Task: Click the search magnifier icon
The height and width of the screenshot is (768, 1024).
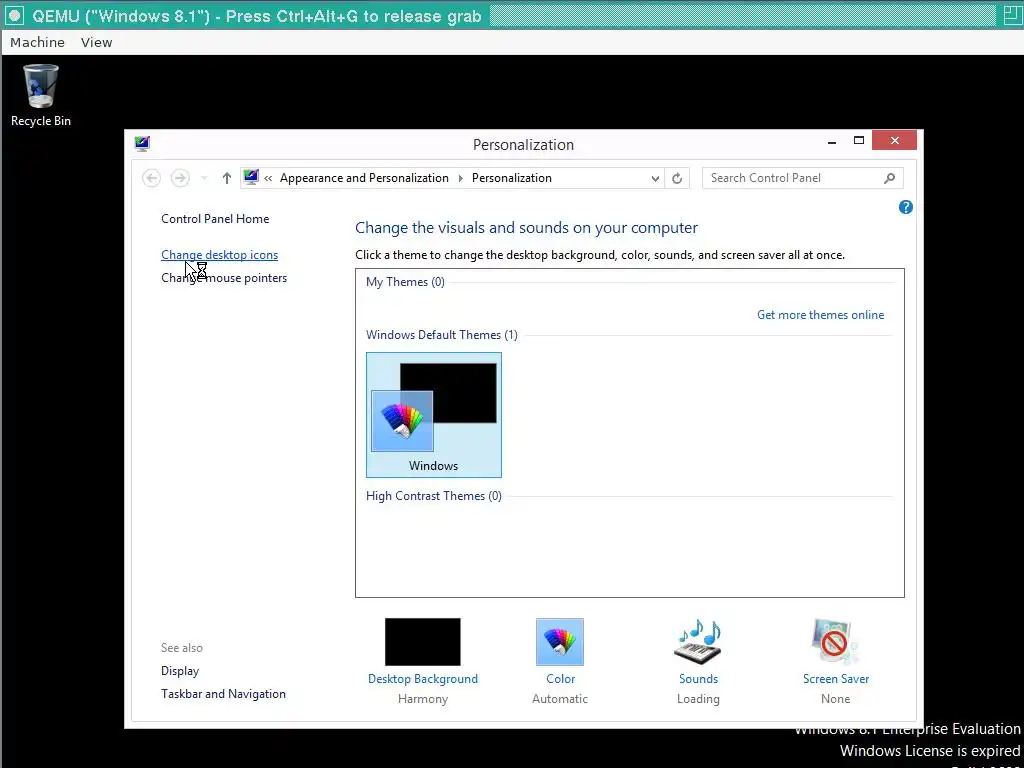Action: 889,178
